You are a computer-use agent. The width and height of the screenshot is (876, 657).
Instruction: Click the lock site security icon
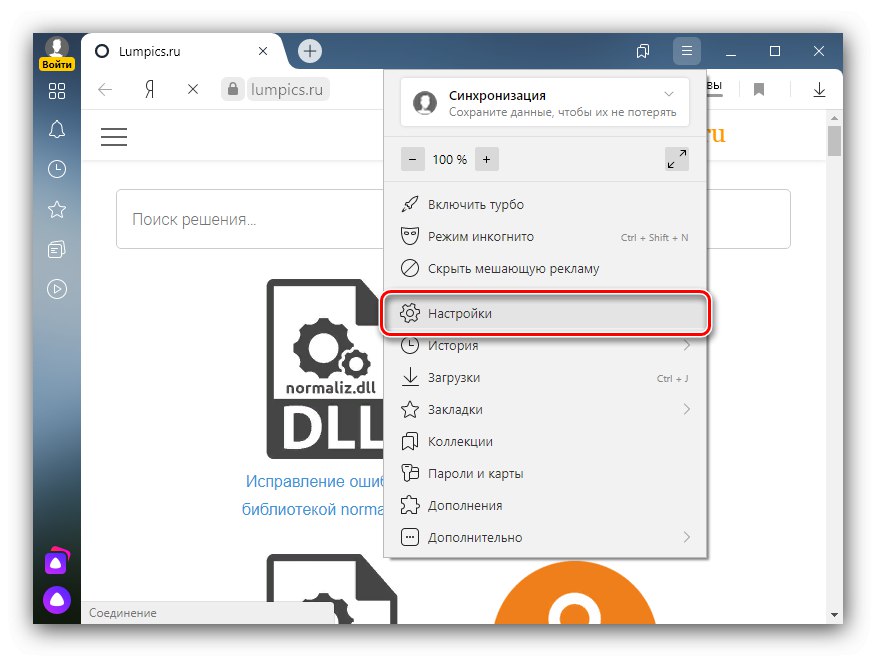click(x=233, y=89)
